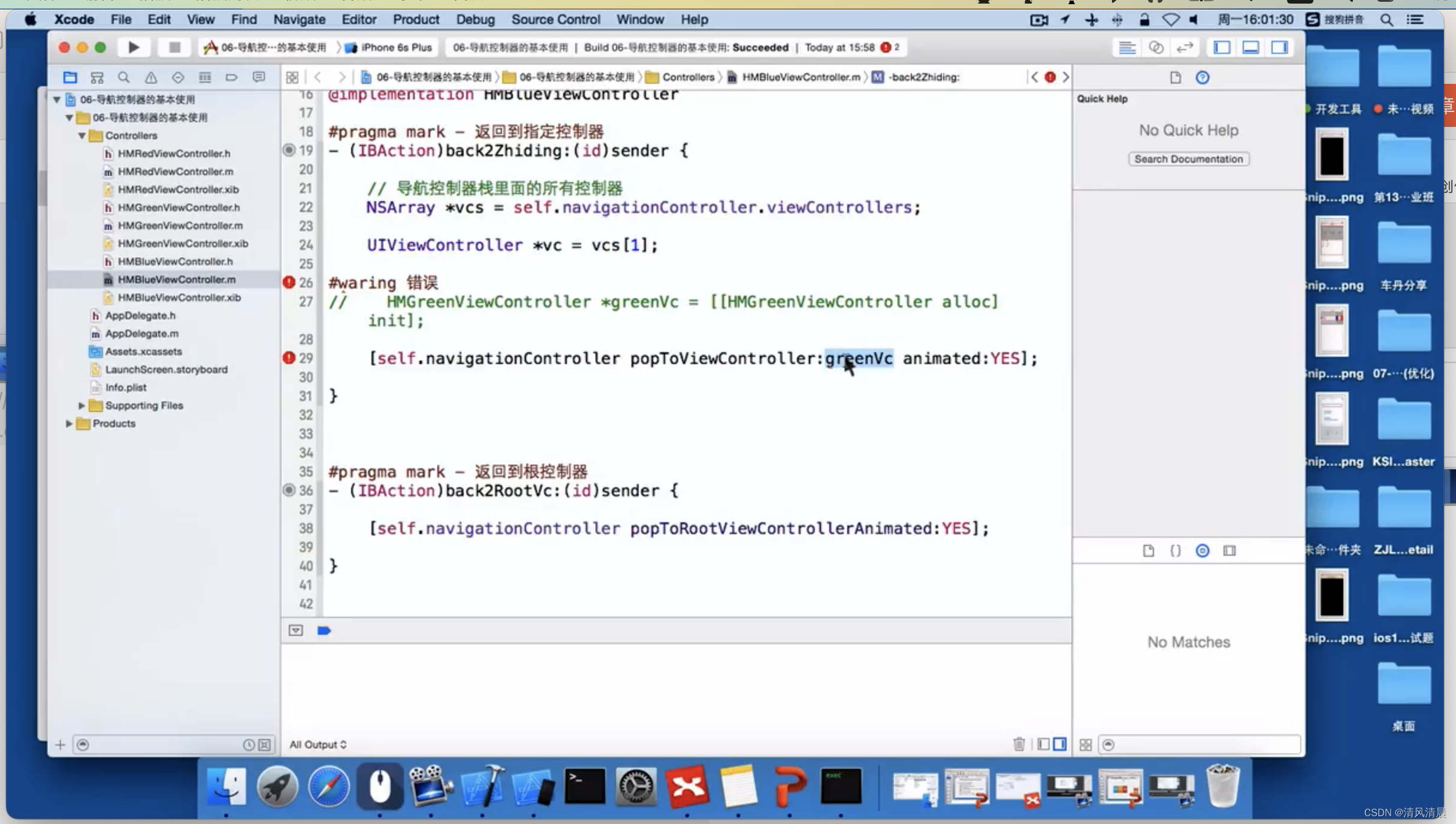1456x824 pixels.
Task: Click the Quick Help search documentation button
Action: click(x=1188, y=158)
